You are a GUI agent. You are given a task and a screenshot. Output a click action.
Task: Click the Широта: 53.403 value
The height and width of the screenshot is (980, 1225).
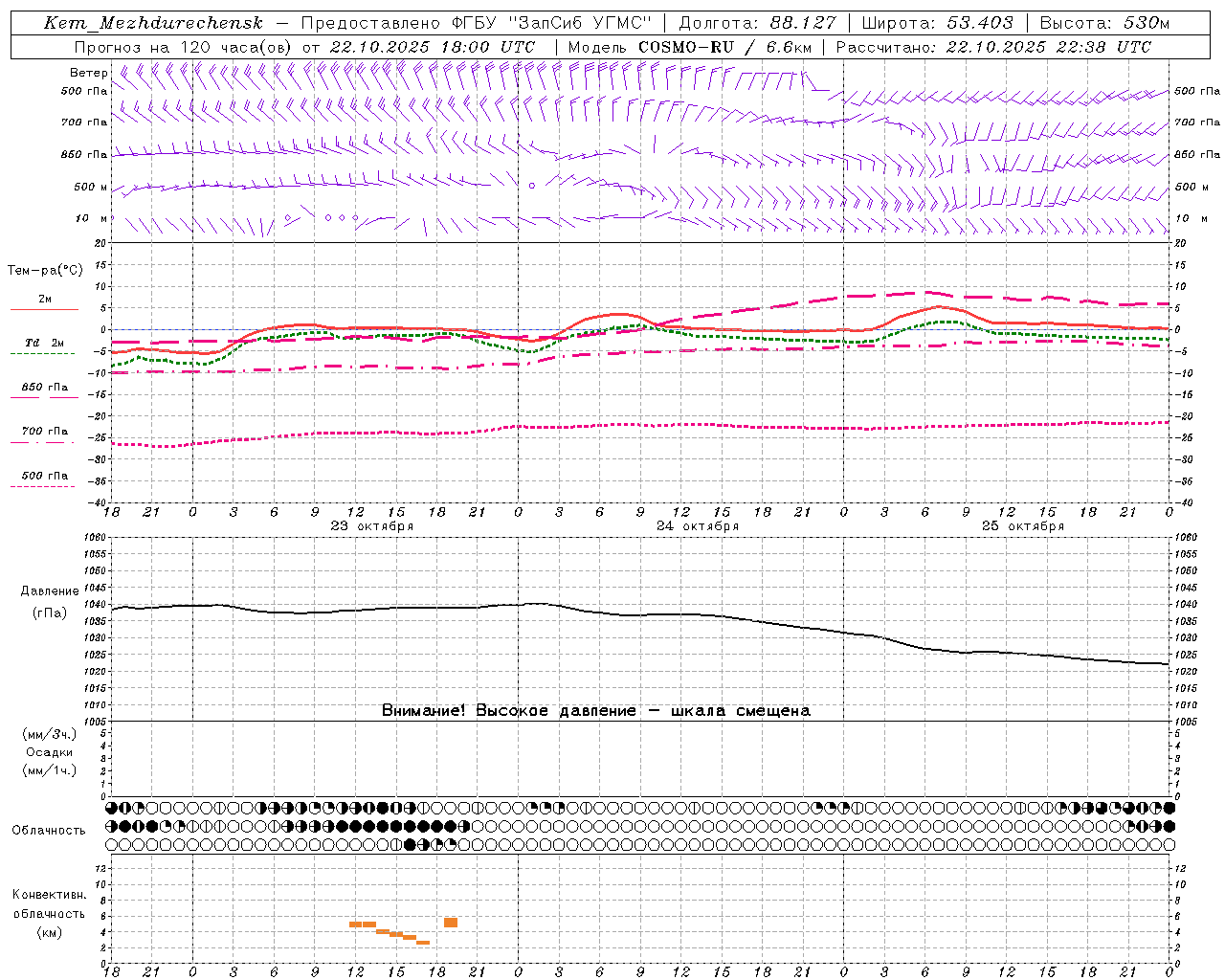(x=936, y=23)
